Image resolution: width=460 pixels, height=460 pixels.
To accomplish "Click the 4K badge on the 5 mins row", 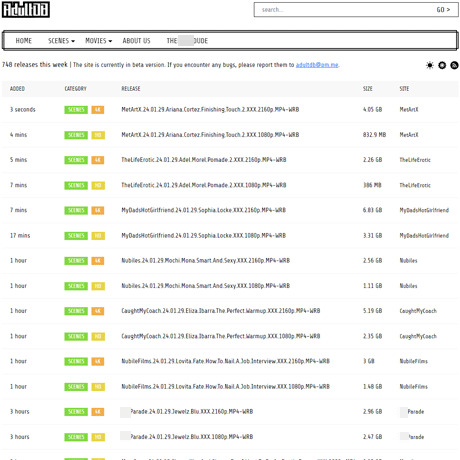I will point(98,160).
